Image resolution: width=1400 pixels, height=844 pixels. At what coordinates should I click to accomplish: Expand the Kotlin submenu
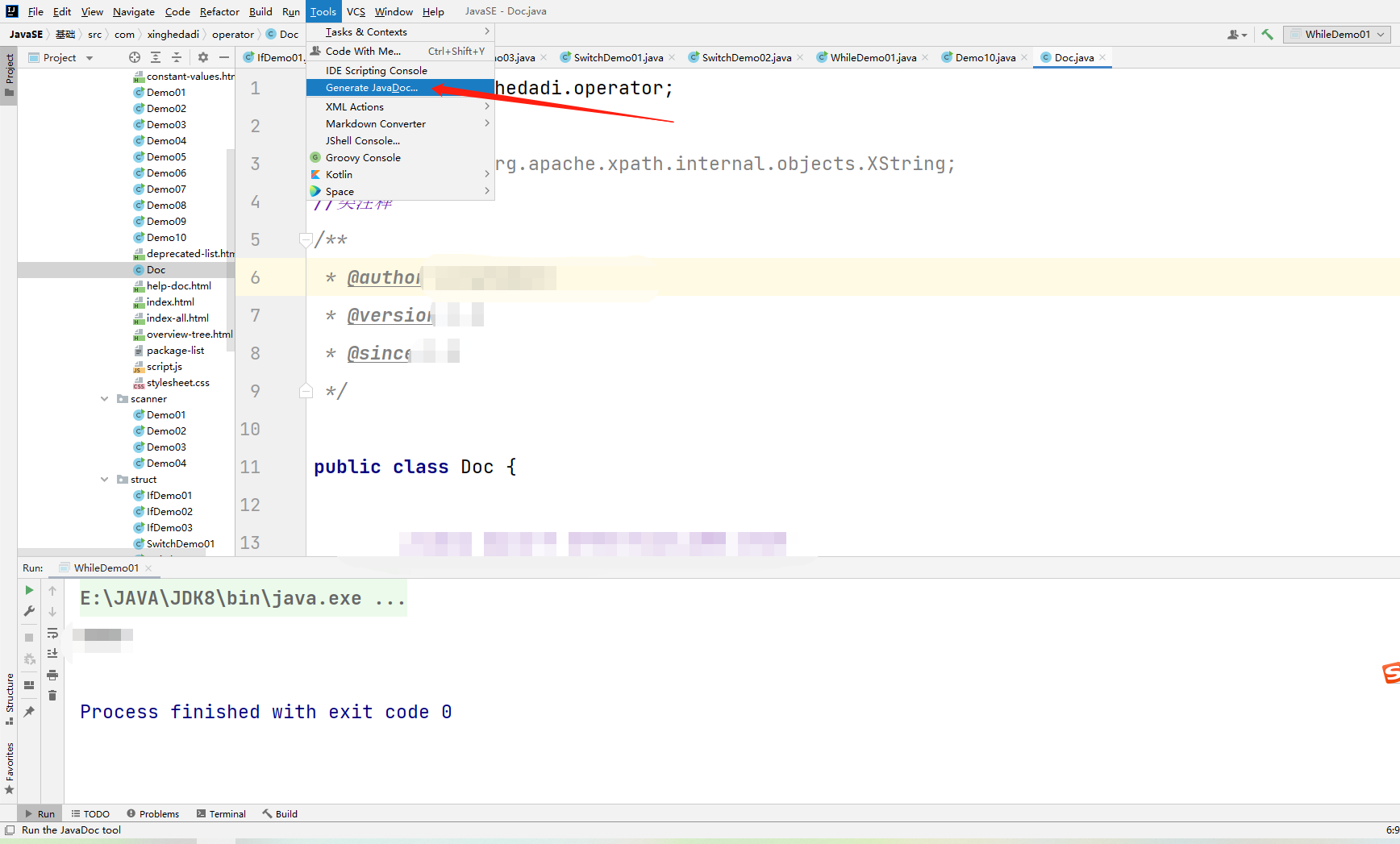[x=400, y=175]
